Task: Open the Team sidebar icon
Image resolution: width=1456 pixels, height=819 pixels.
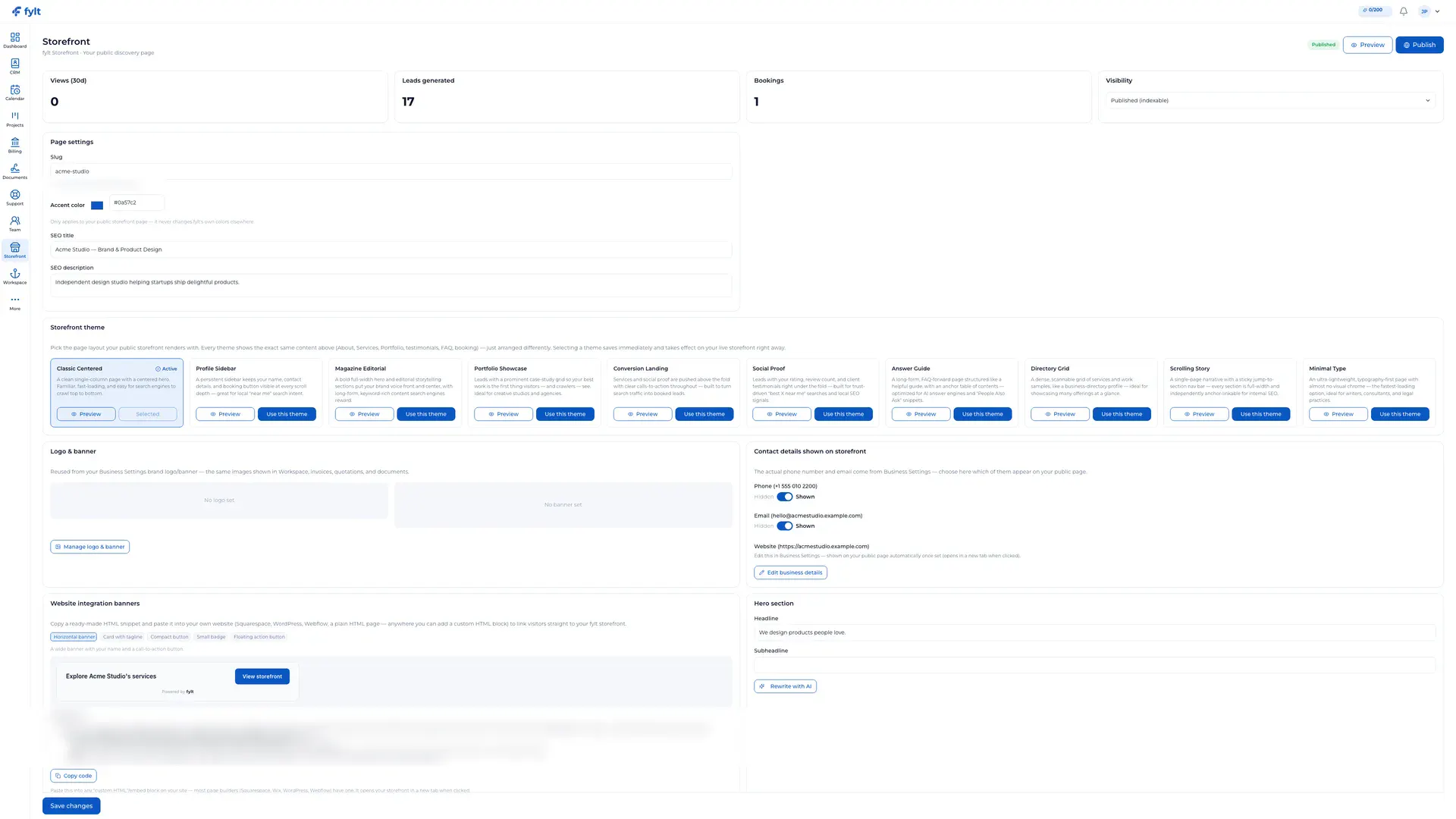Action: [14, 224]
